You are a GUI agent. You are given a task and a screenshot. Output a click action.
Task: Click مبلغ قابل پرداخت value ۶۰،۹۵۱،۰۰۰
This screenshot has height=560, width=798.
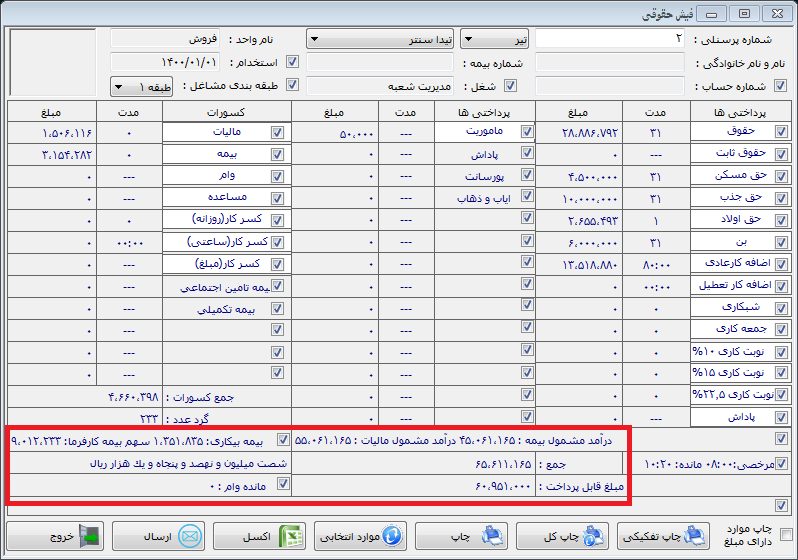503,486
